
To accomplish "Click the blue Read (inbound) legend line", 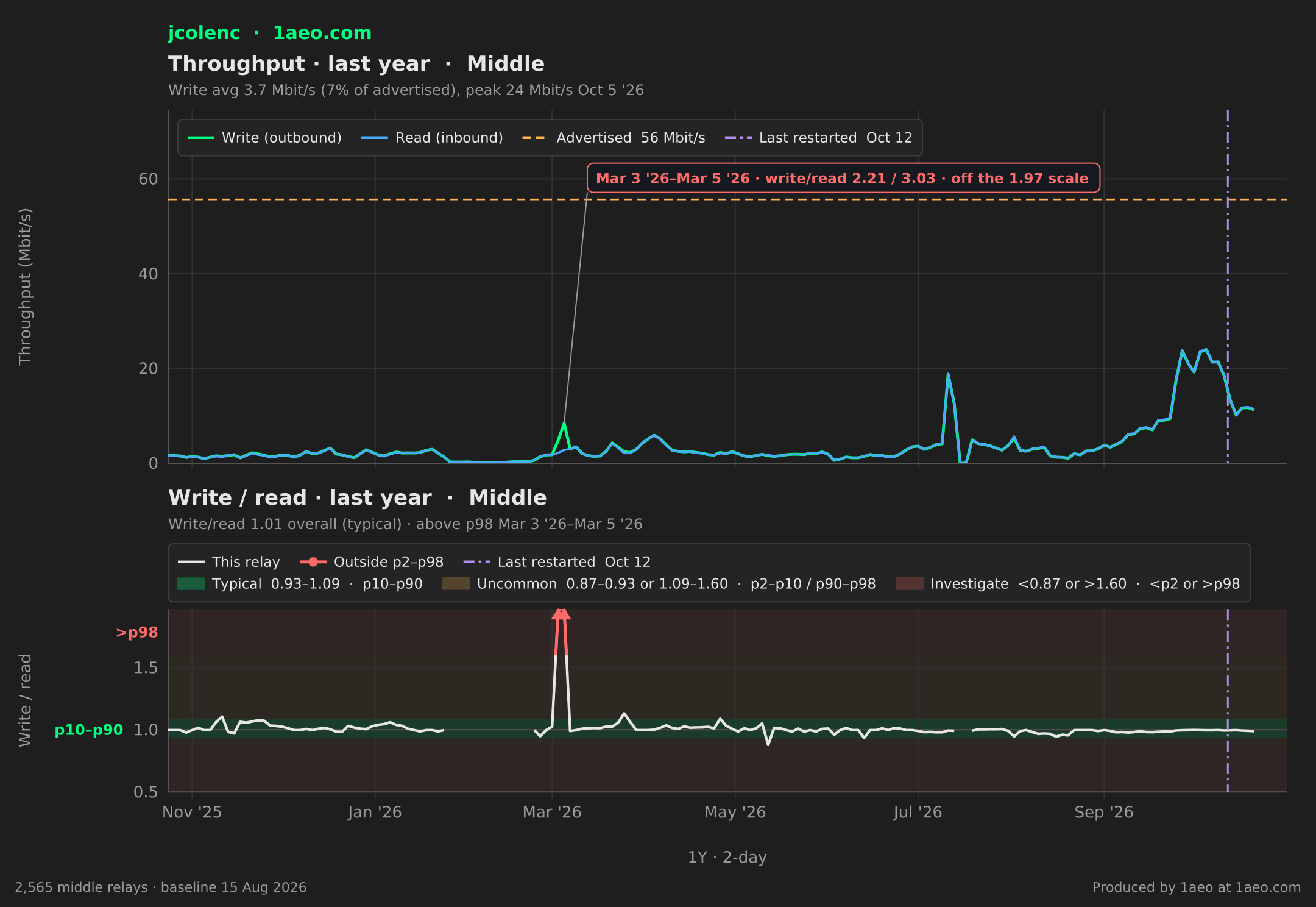I will pos(374,138).
